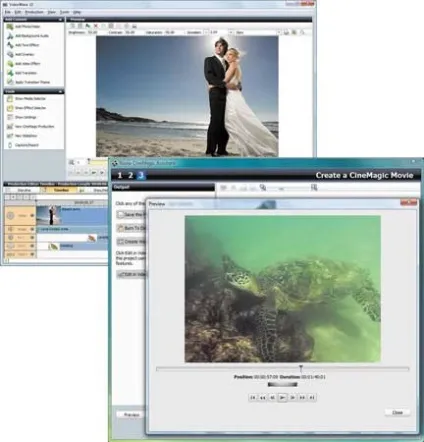Image resolution: width=424 pixels, height=442 pixels.
Task: Toggle eye icon on the second timeline track
Action: click(x=32, y=229)
